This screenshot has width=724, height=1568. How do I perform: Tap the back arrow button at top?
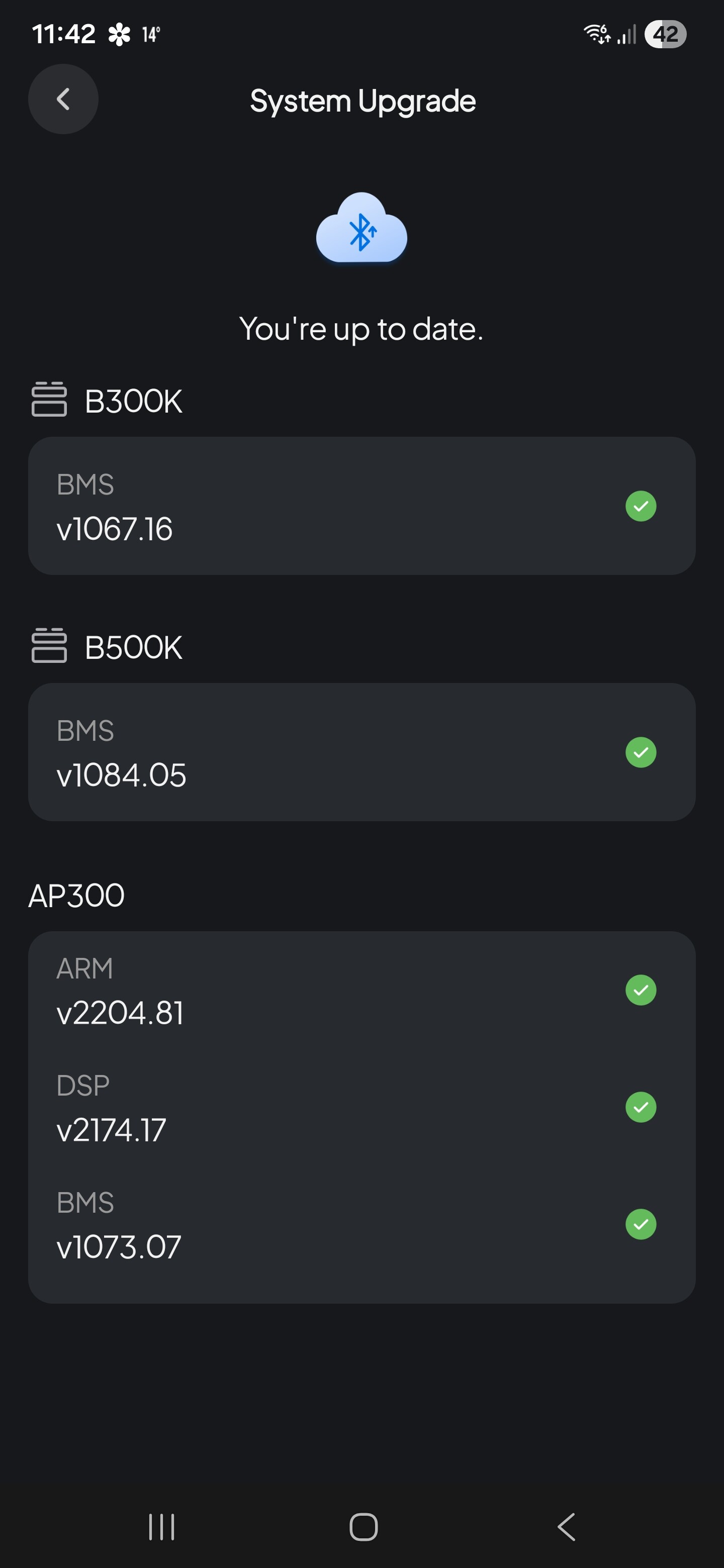pyautogui.click(x=63, y=99)
